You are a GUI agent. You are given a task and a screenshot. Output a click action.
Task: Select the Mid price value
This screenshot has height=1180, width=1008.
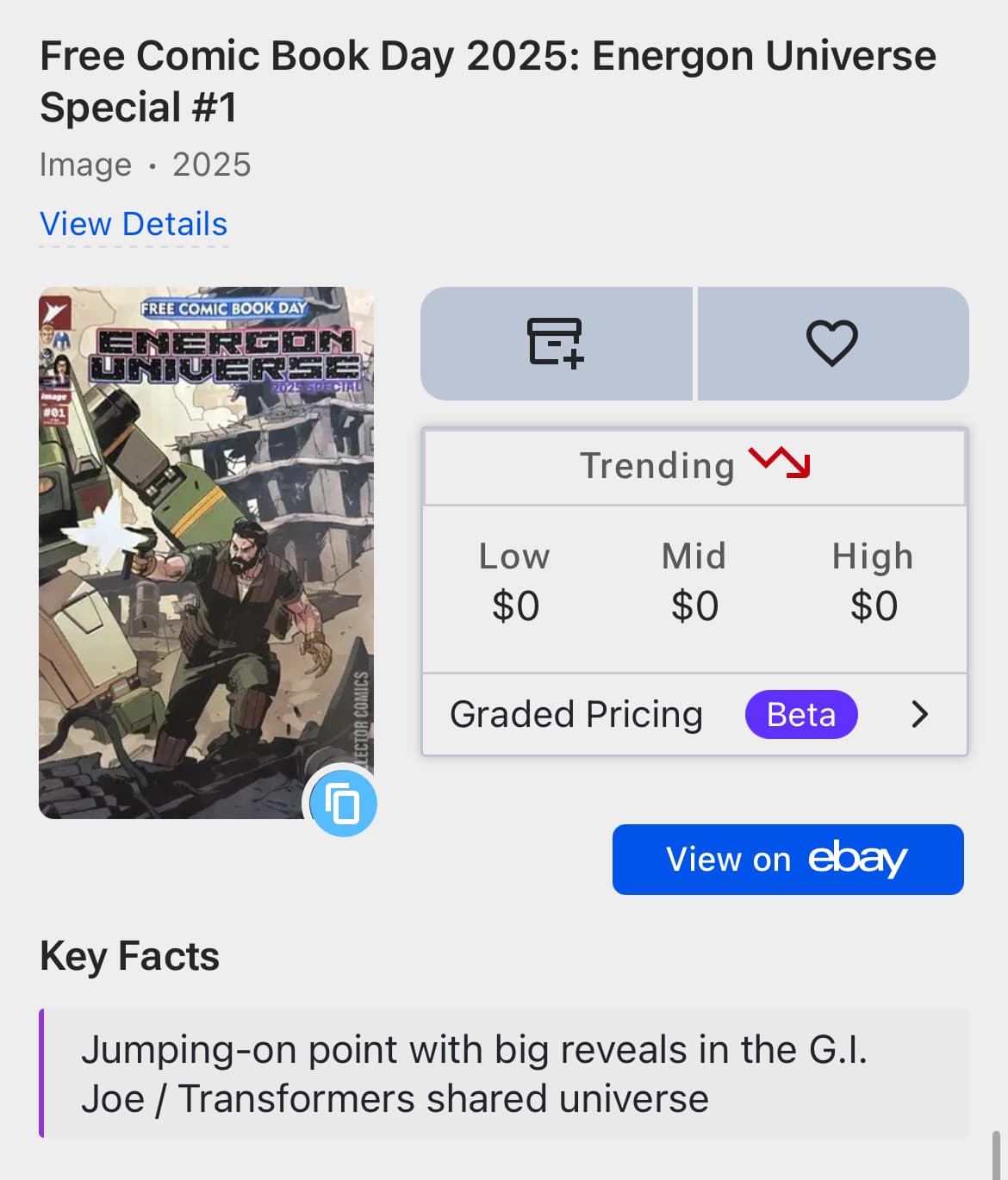click(x=694, y=606)
